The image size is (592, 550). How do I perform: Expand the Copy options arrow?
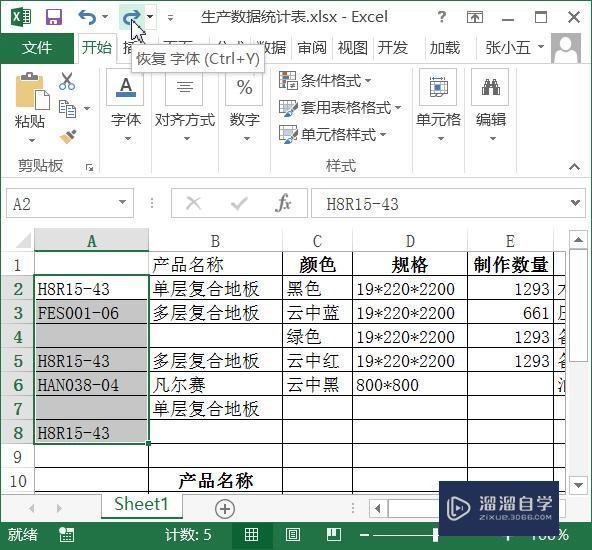coord(87,109)
